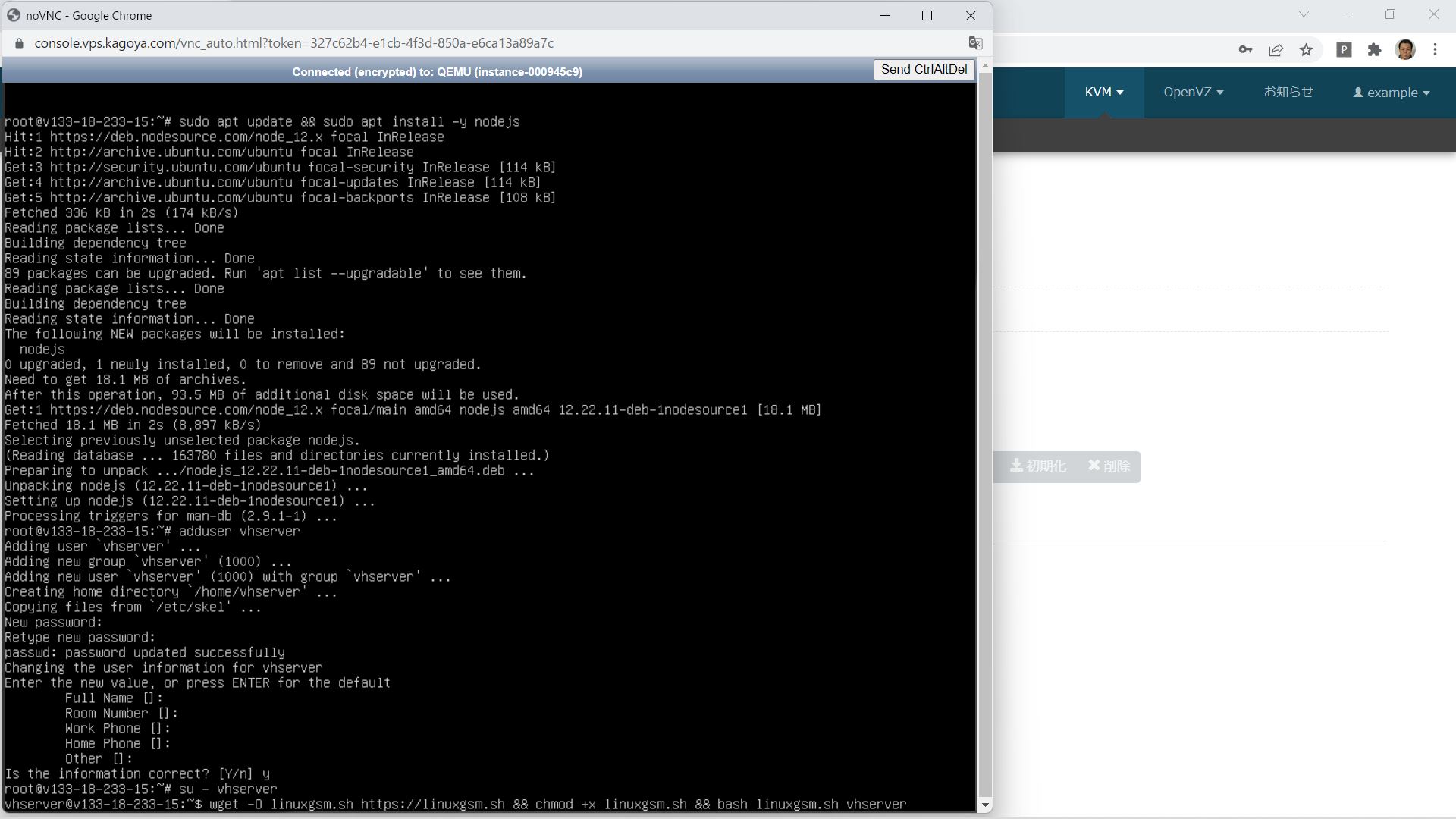Expand the KVM dropdown menu
1456x819 pixels.
pos(1103,93)
